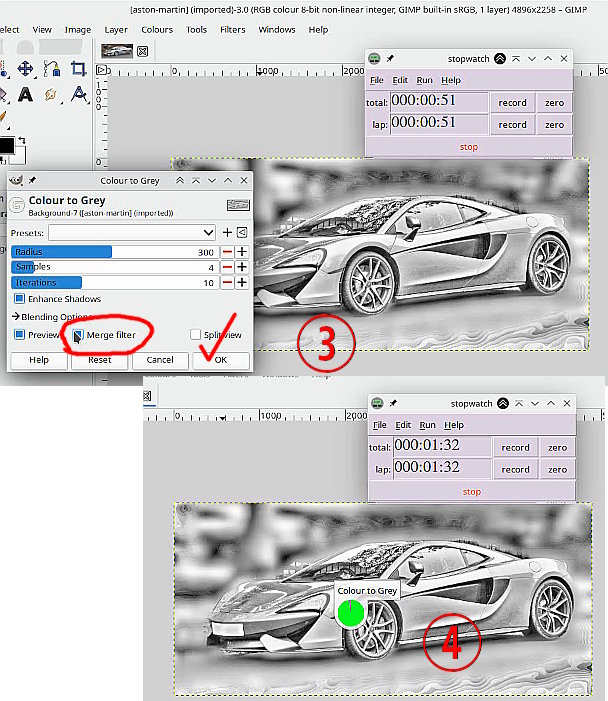Decrease Radius with its minus button
Image resolution: width=608 pixels, height=701 pixels.
[228, 252]
